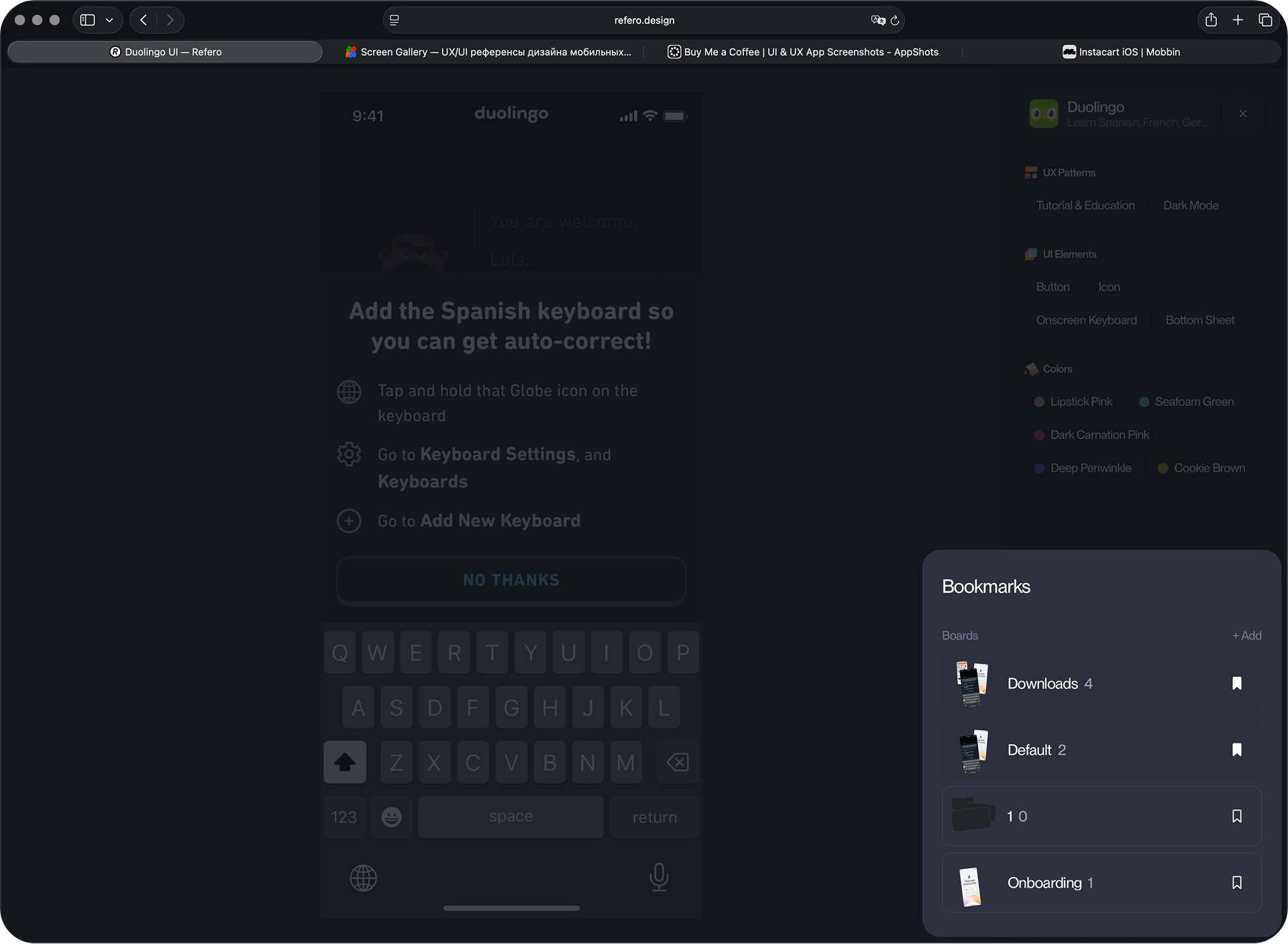
Task: Tap the microphone dictation icon
Action: coord(659,877)
